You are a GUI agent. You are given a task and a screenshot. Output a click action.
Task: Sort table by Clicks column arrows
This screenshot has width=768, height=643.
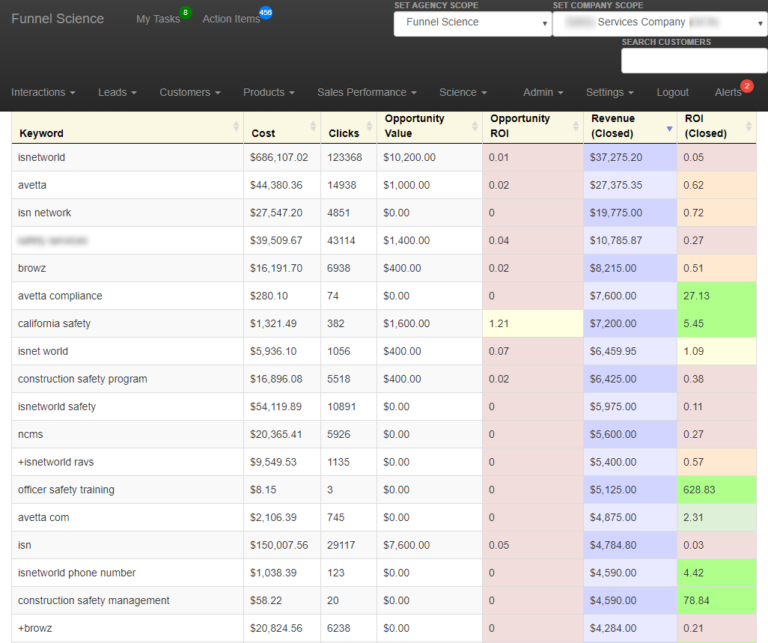tap(369, 126)
